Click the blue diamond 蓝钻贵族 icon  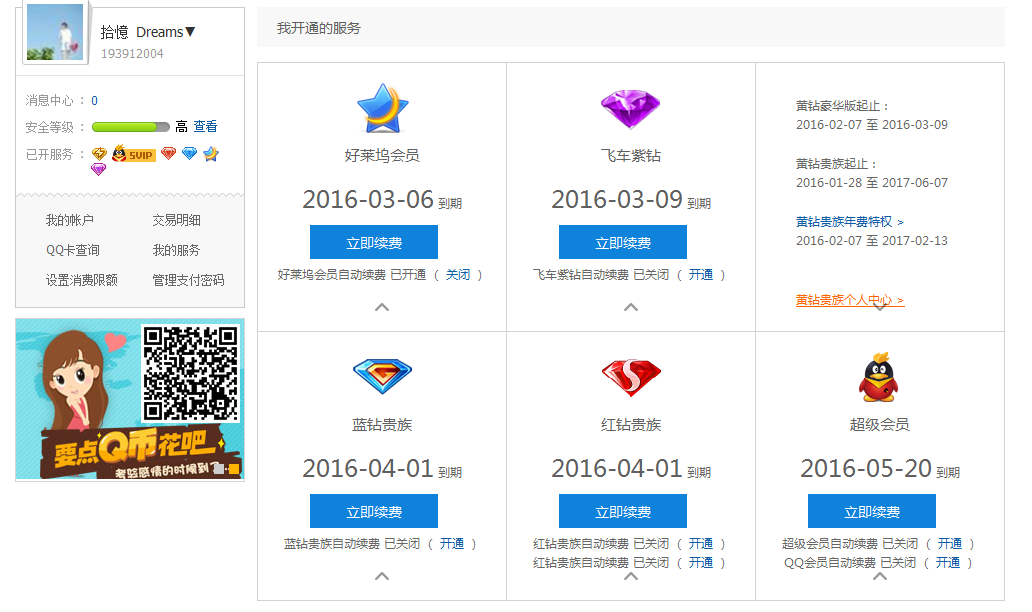382,376
